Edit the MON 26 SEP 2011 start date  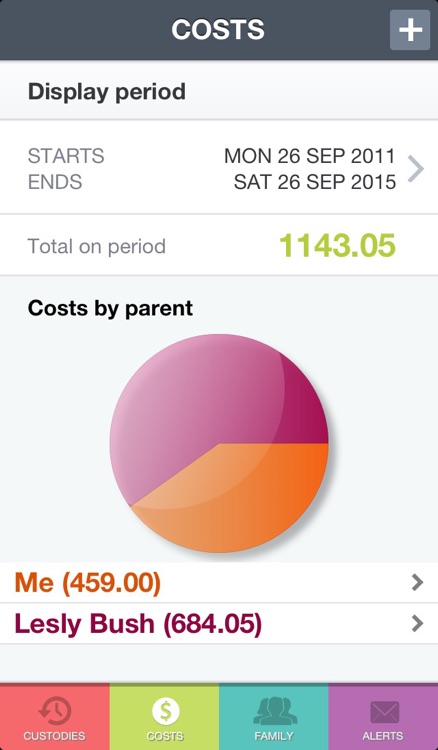point(310,156)
